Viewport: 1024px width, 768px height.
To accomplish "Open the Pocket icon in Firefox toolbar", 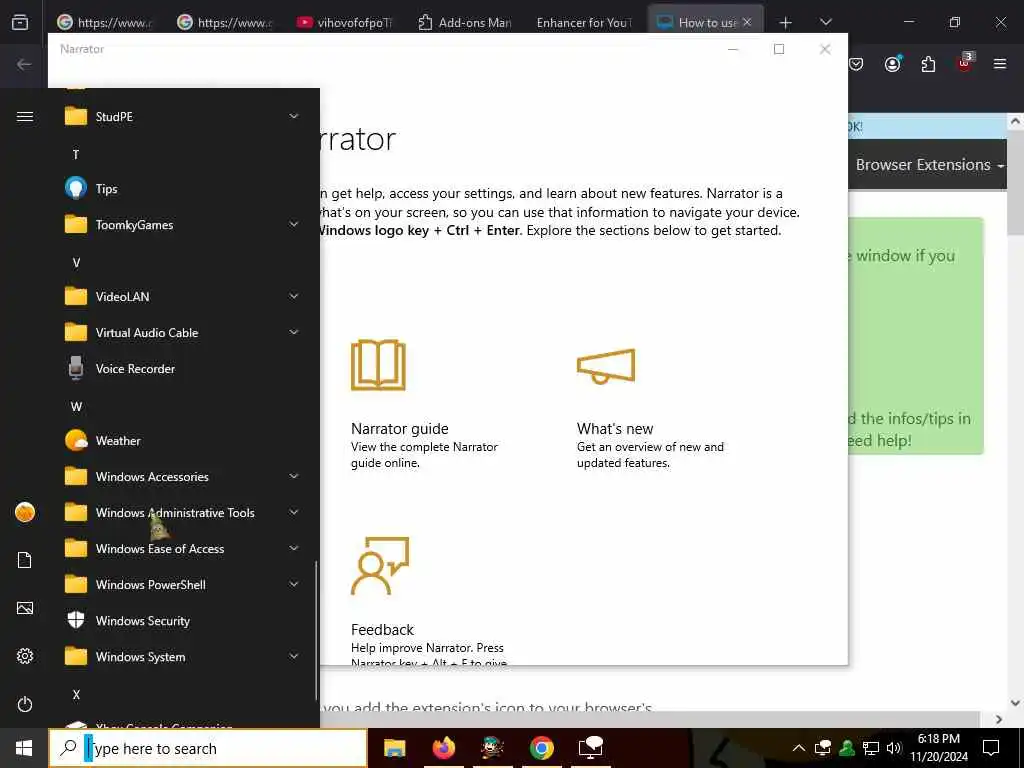I will (x=856, y=64).
